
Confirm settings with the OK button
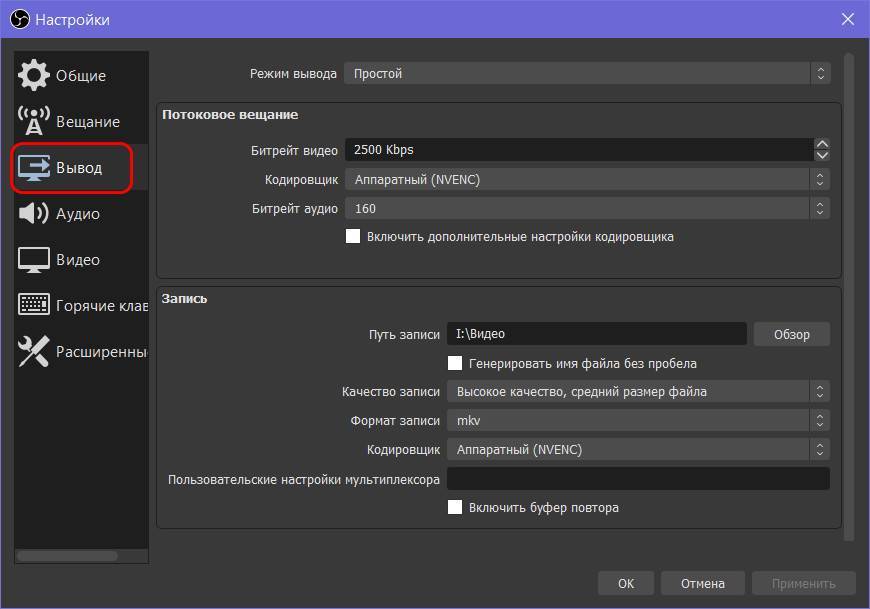click(x=625, y=583)
